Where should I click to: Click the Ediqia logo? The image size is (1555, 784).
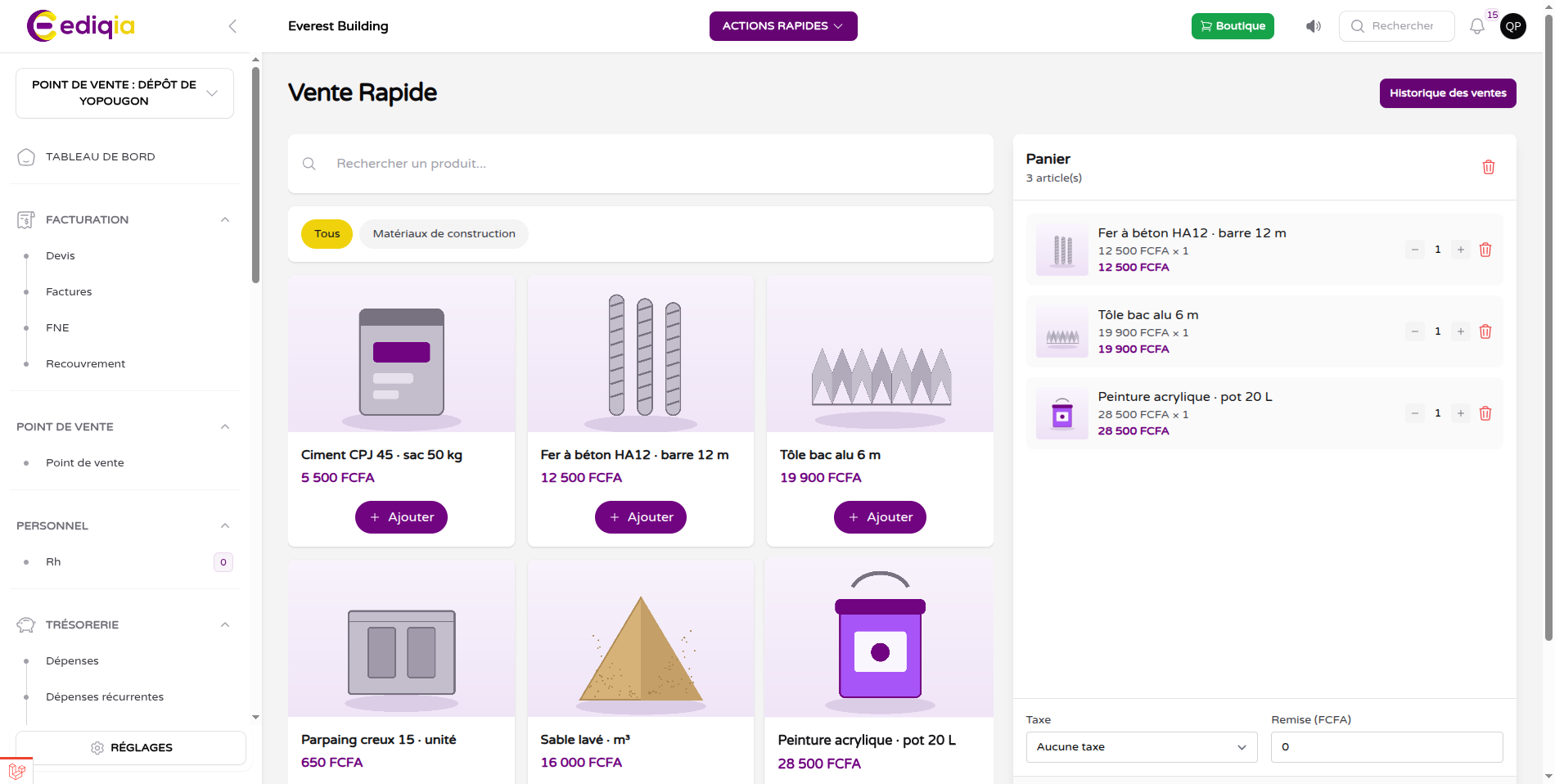click(81, 26)
